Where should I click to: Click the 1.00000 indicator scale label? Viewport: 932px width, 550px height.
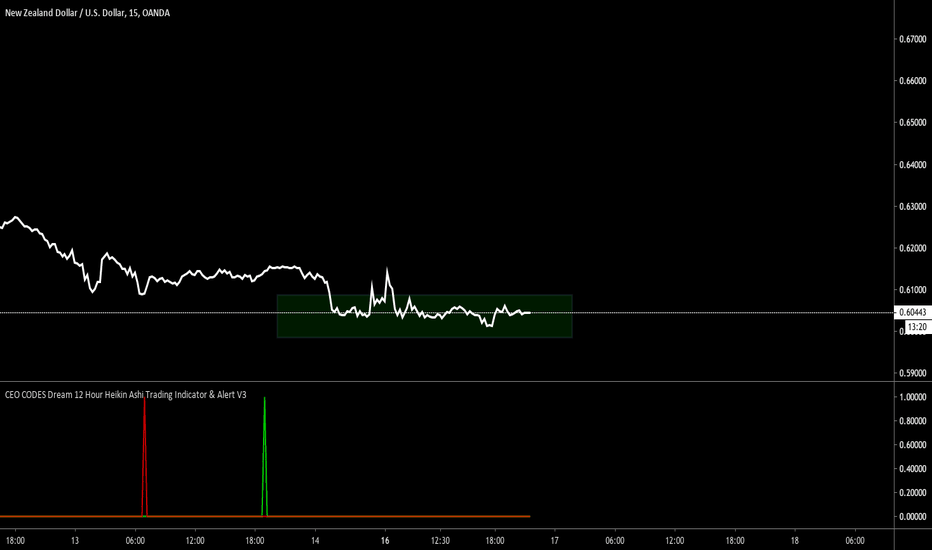[912, 397]
